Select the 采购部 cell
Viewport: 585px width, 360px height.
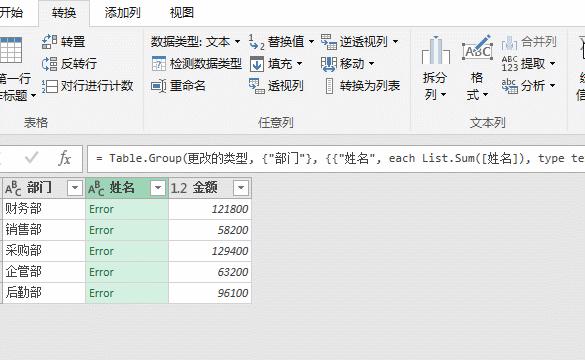(x=44, y=251)
